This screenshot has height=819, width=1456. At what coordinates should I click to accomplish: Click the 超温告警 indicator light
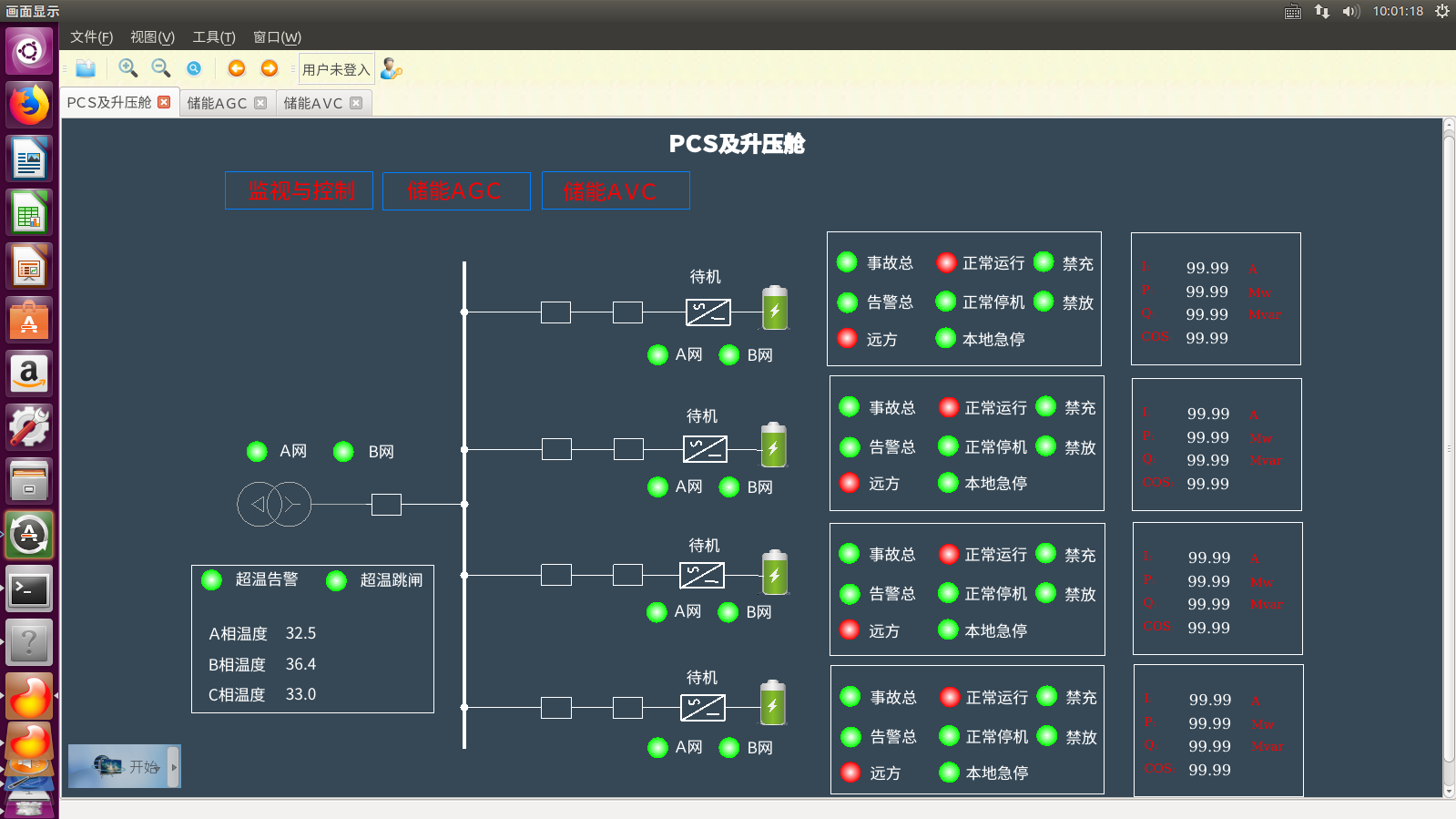pos(211,580)
